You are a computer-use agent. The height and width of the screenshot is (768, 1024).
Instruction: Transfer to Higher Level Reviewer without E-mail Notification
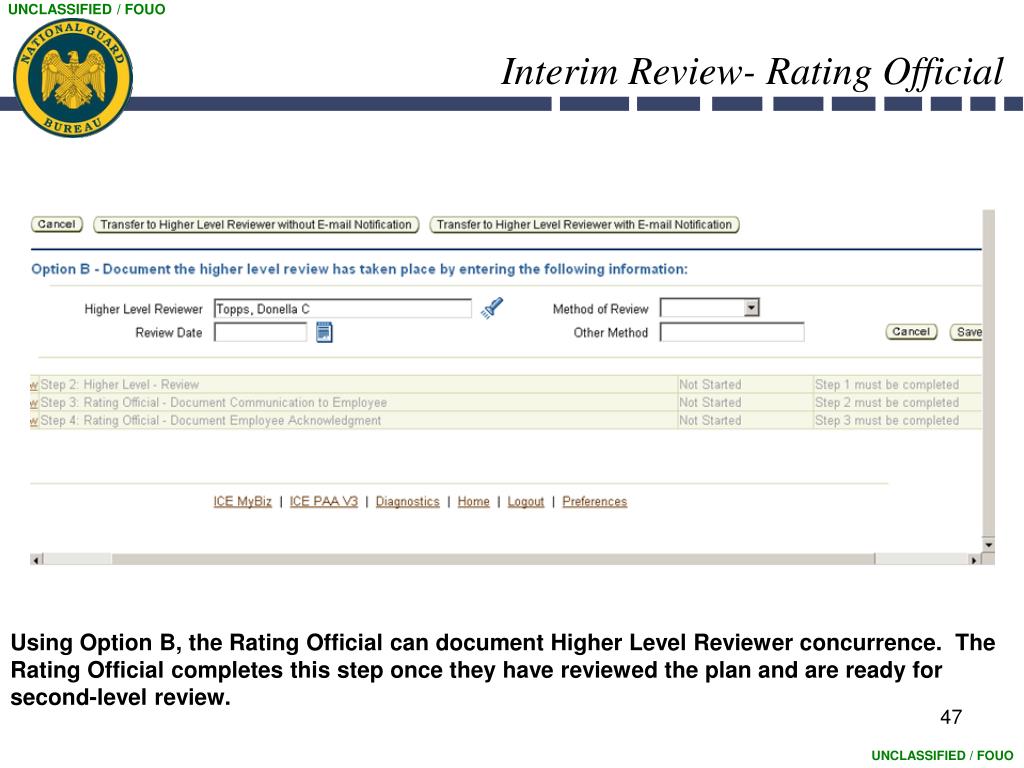(256, 225)
